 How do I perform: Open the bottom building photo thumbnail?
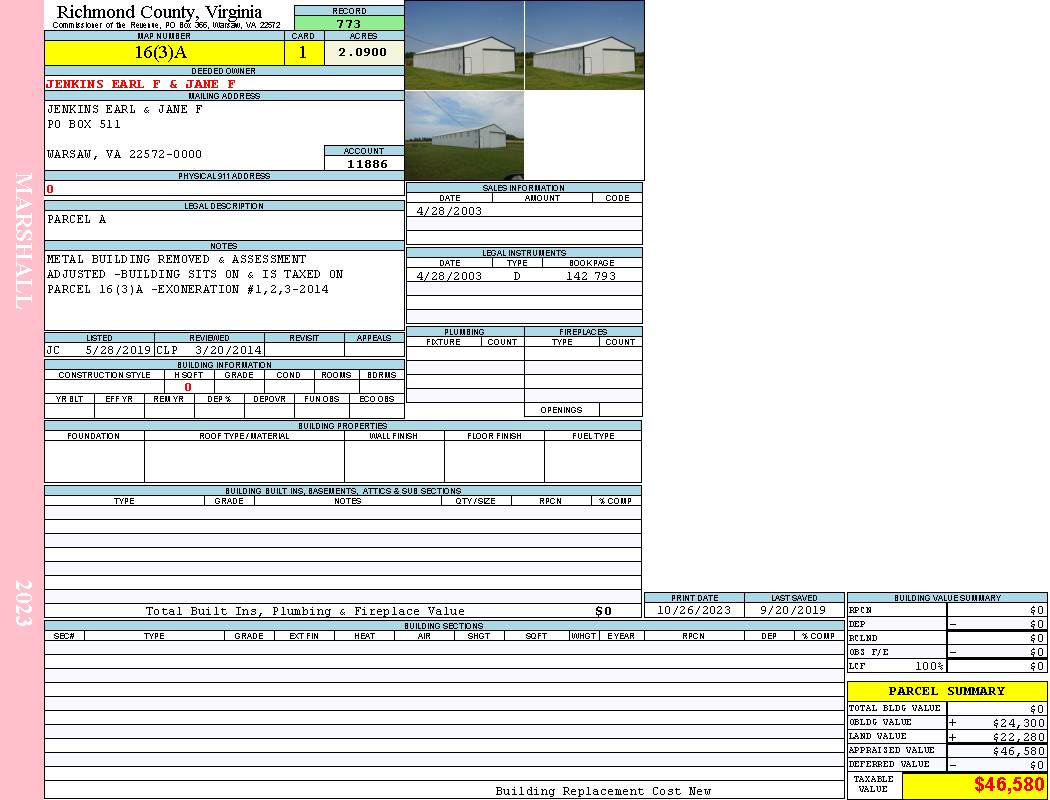click(x=464, y=135)
